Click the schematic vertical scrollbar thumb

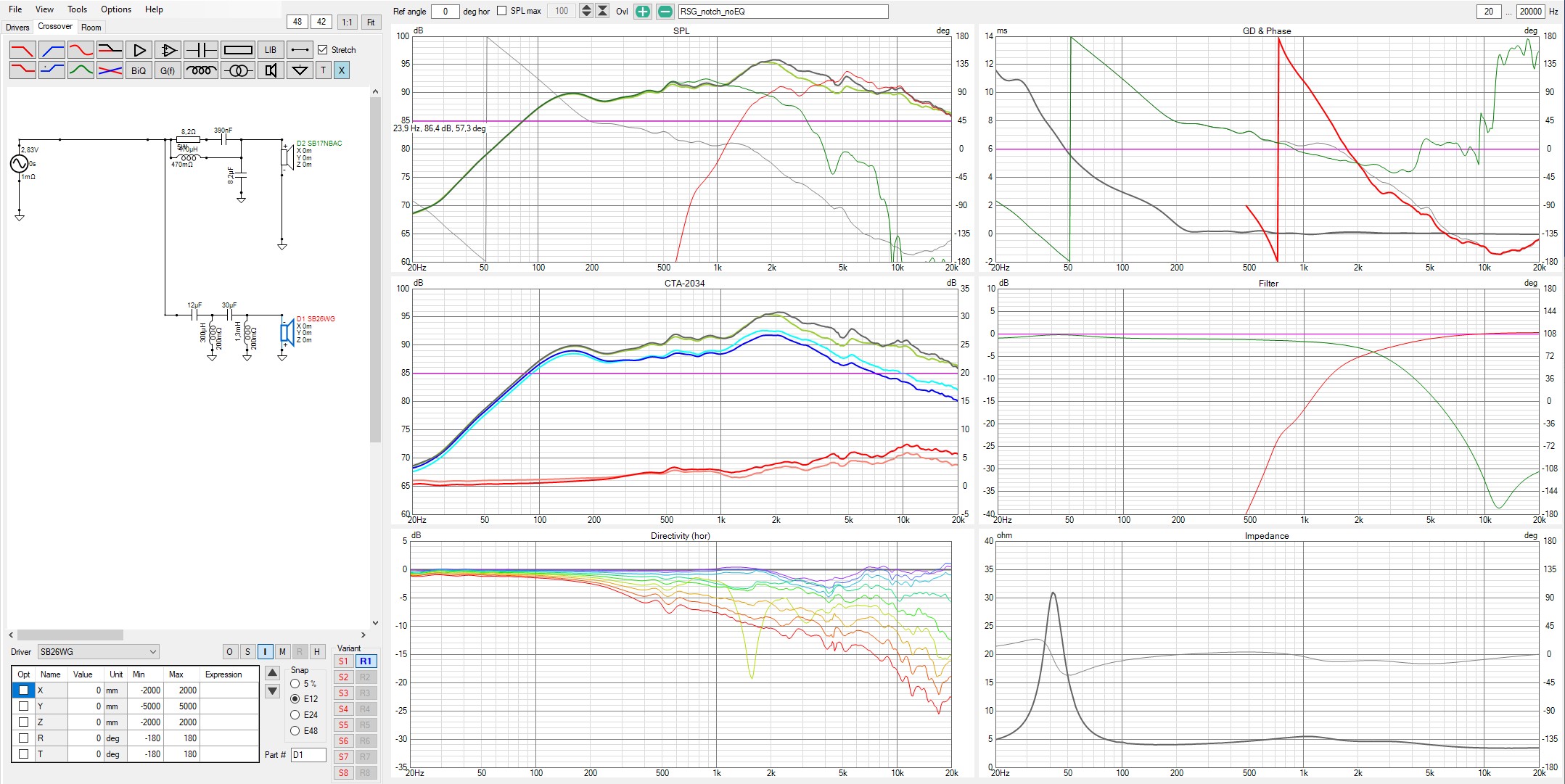375,270
